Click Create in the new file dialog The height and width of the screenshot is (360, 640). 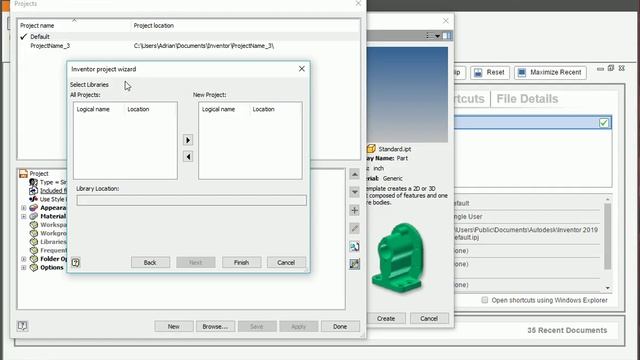pyautogui.click(x=386, y=318)
